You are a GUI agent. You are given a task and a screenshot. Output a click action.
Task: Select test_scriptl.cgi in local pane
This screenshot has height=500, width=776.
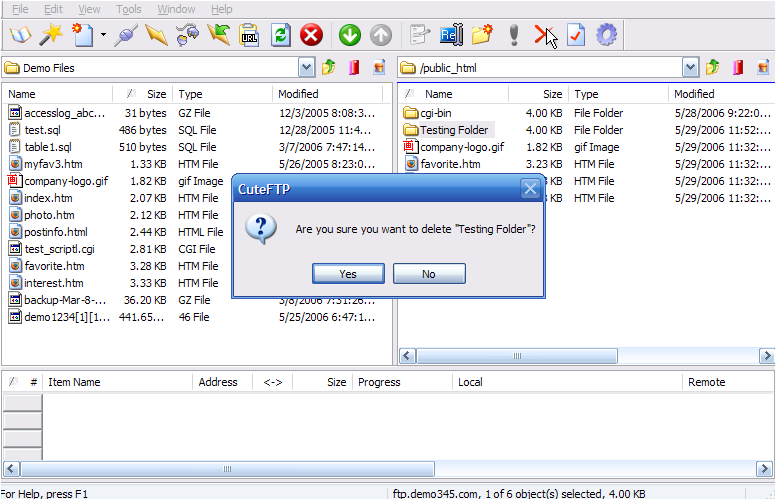tap(51, 249)
